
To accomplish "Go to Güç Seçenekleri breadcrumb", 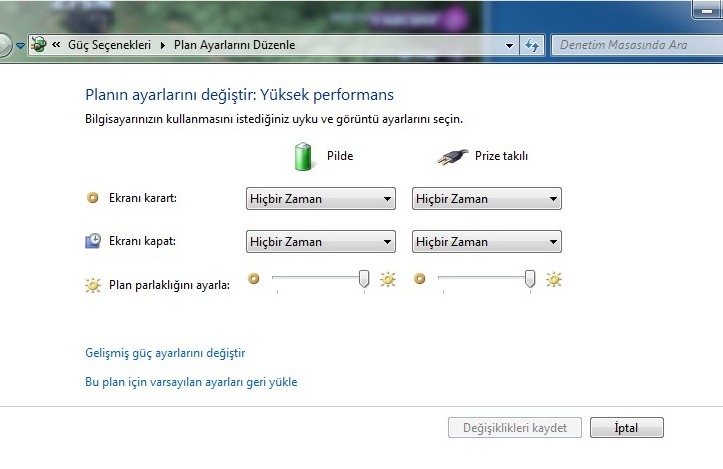I will tap(109, 45).
